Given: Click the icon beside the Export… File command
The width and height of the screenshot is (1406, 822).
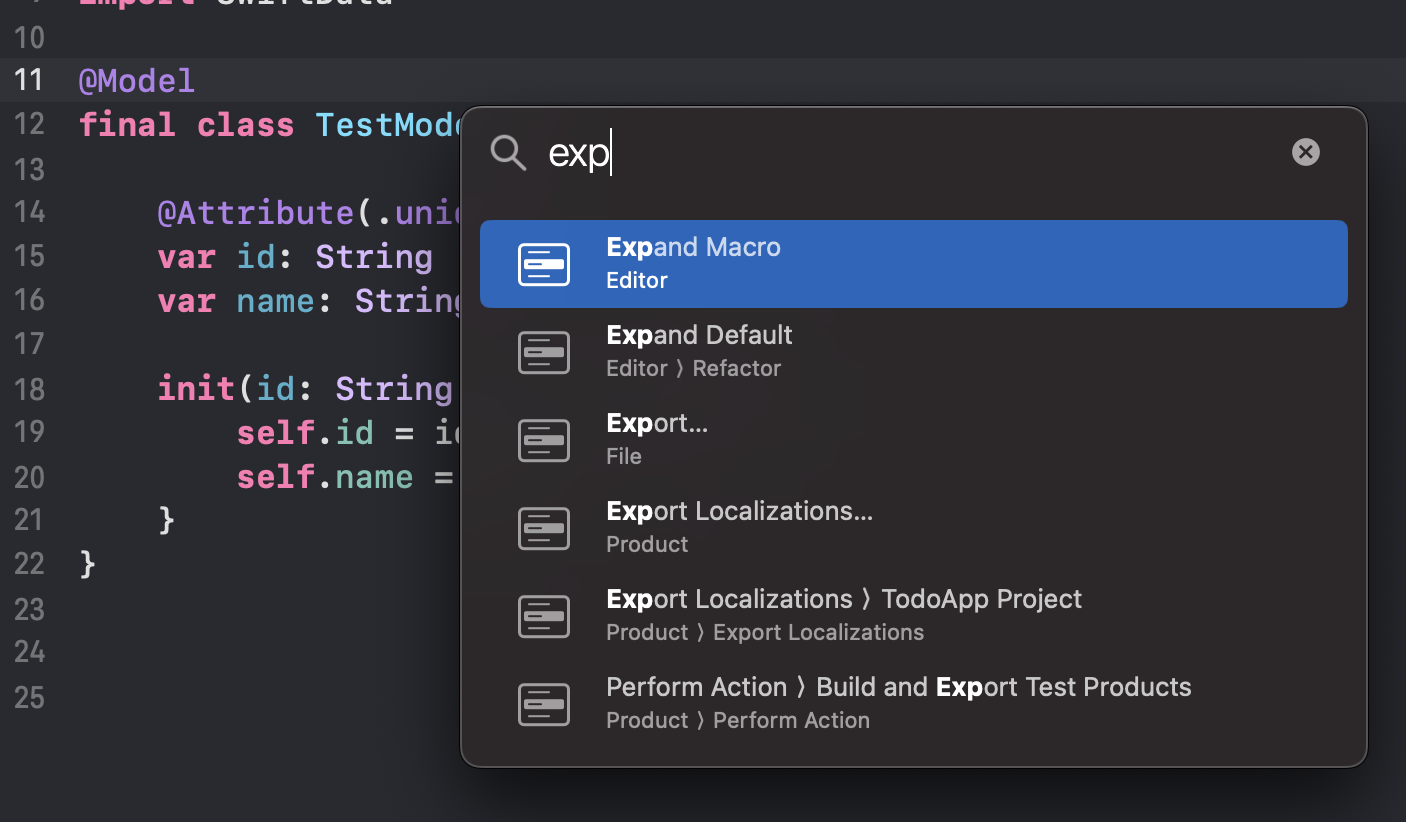Looking at the screenshot, I should pyautogui.click(x=544, y=440).
